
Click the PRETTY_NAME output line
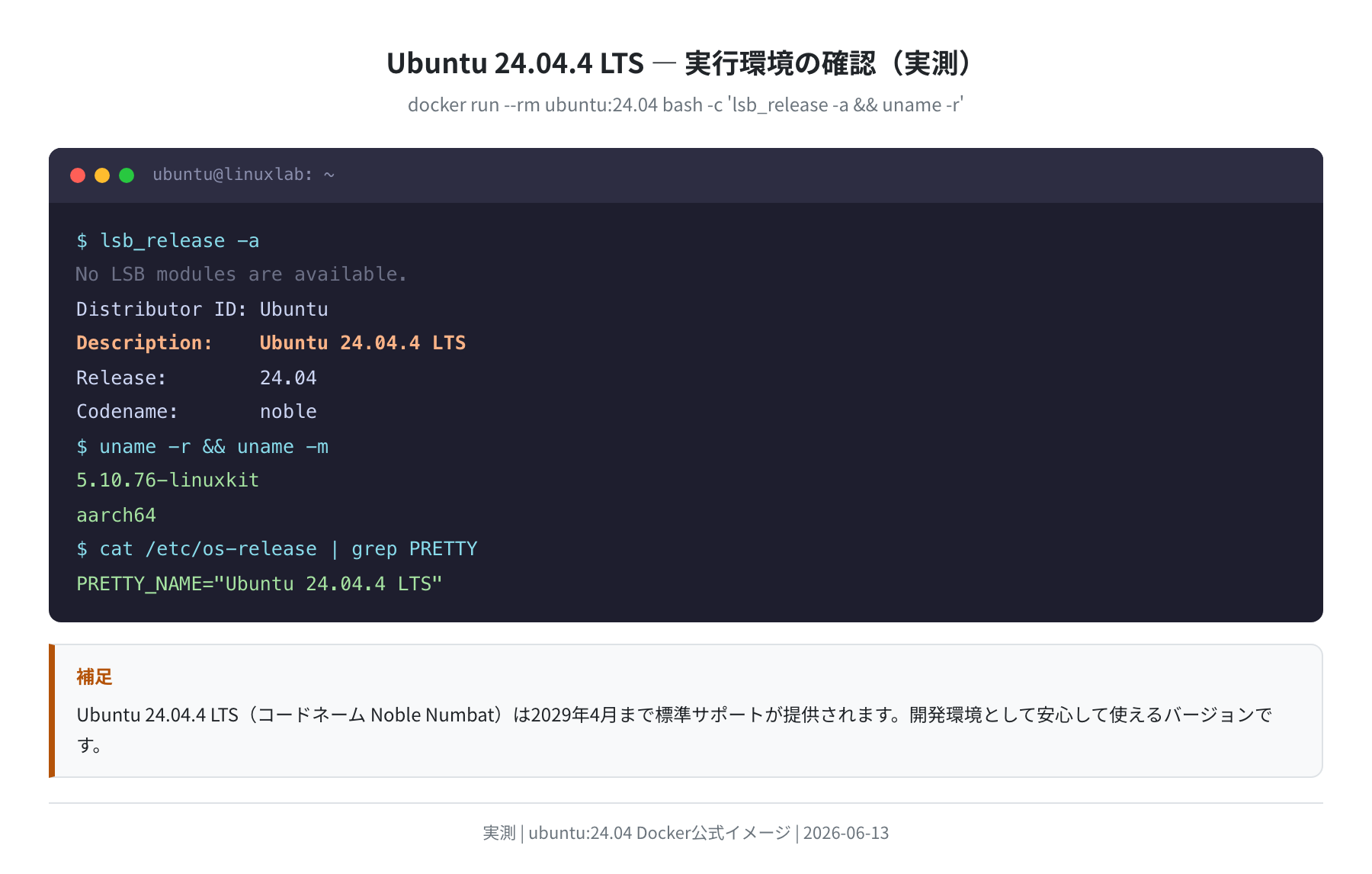pos(259,584)
